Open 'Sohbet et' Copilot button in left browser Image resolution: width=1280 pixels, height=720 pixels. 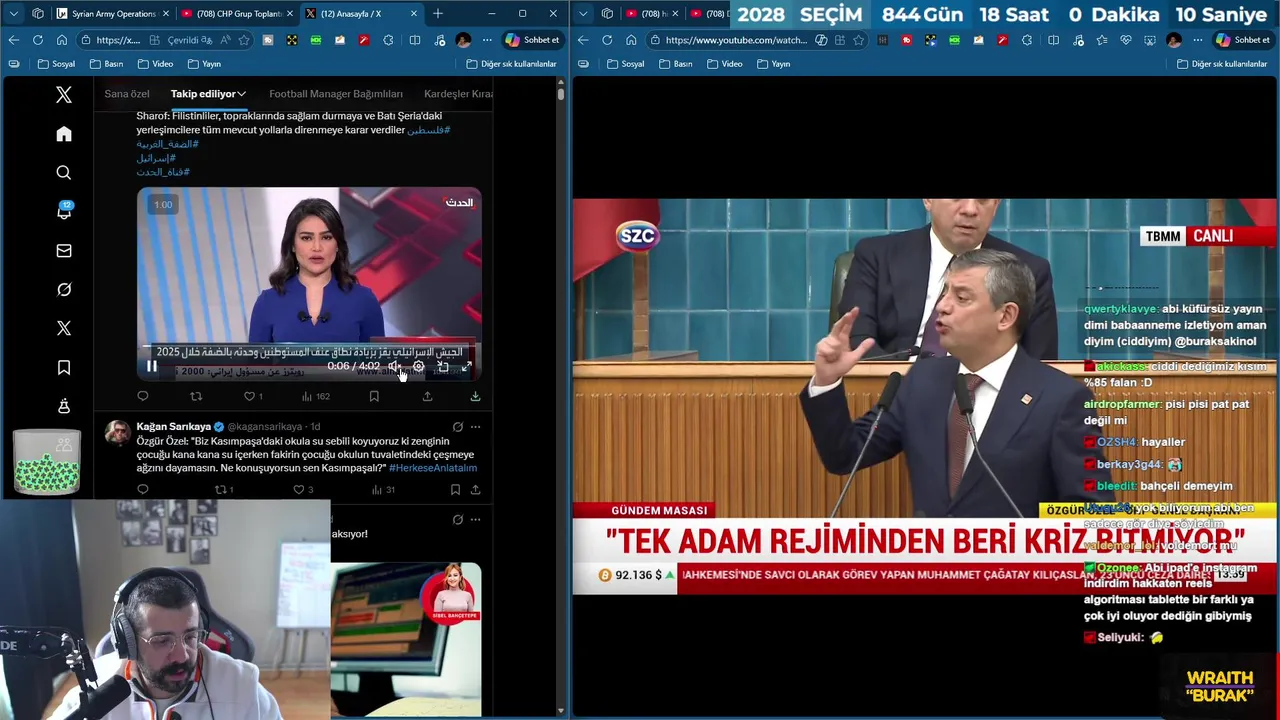pyautogui.click(x=533, y=40)
